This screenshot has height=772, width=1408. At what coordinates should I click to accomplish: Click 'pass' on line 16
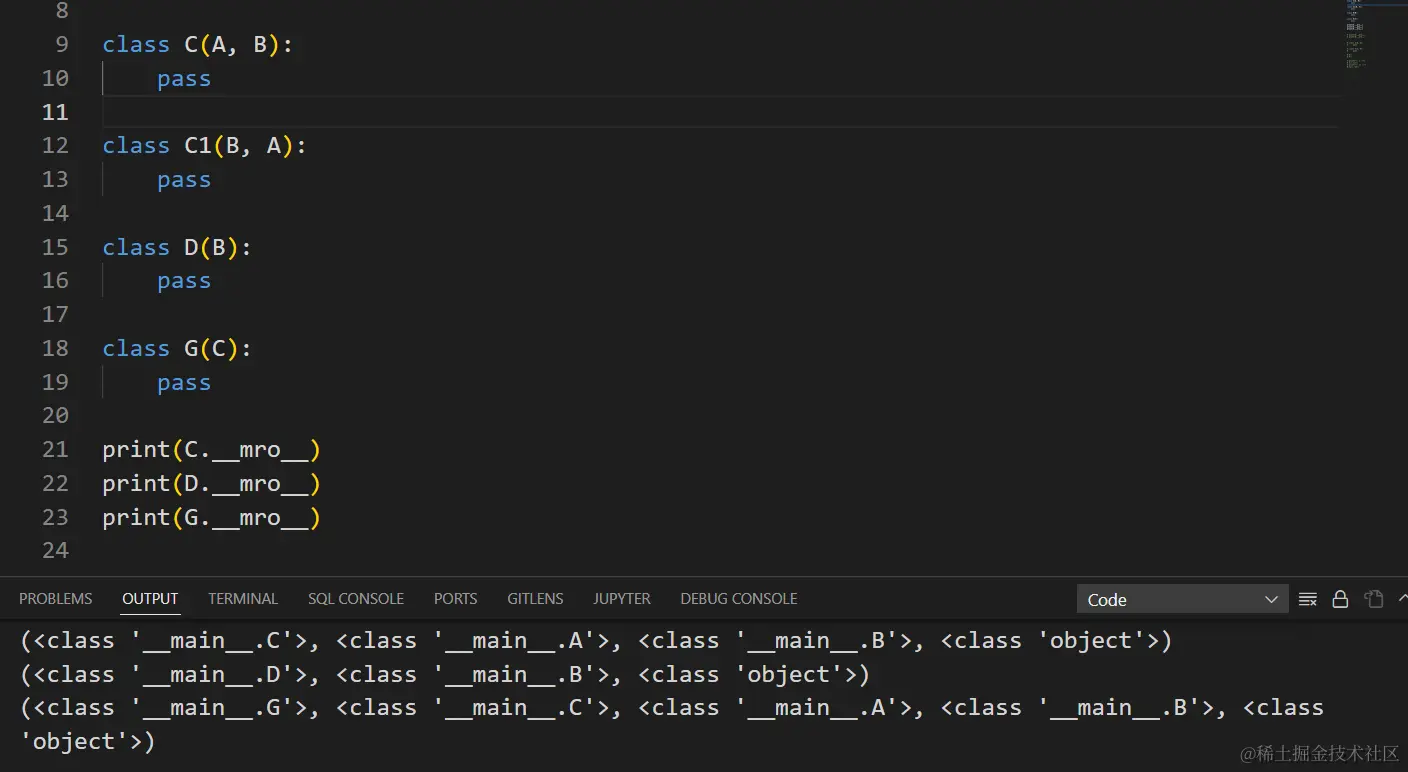(x=184, y=281)
